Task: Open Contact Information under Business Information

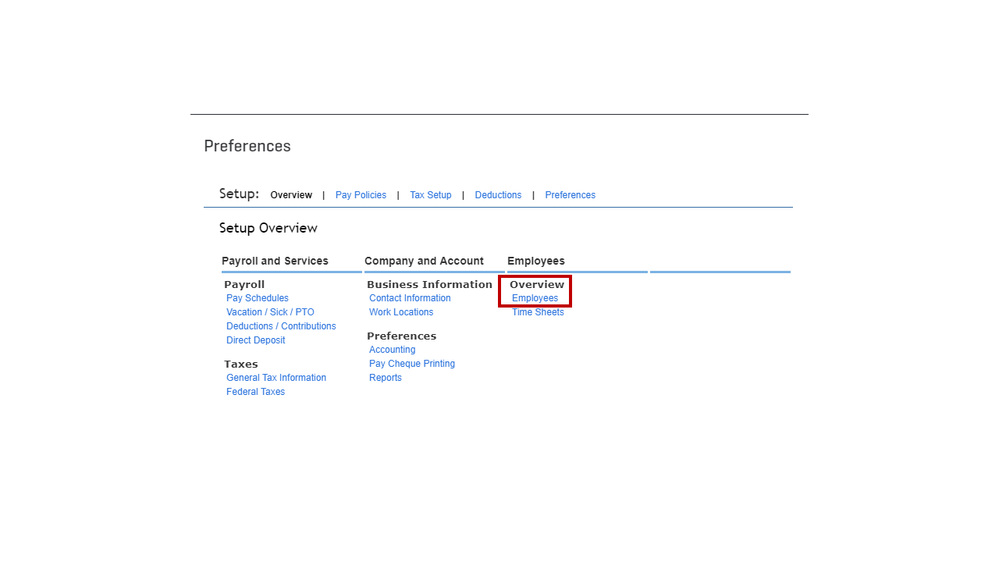Action: click(x=410, y=298)
